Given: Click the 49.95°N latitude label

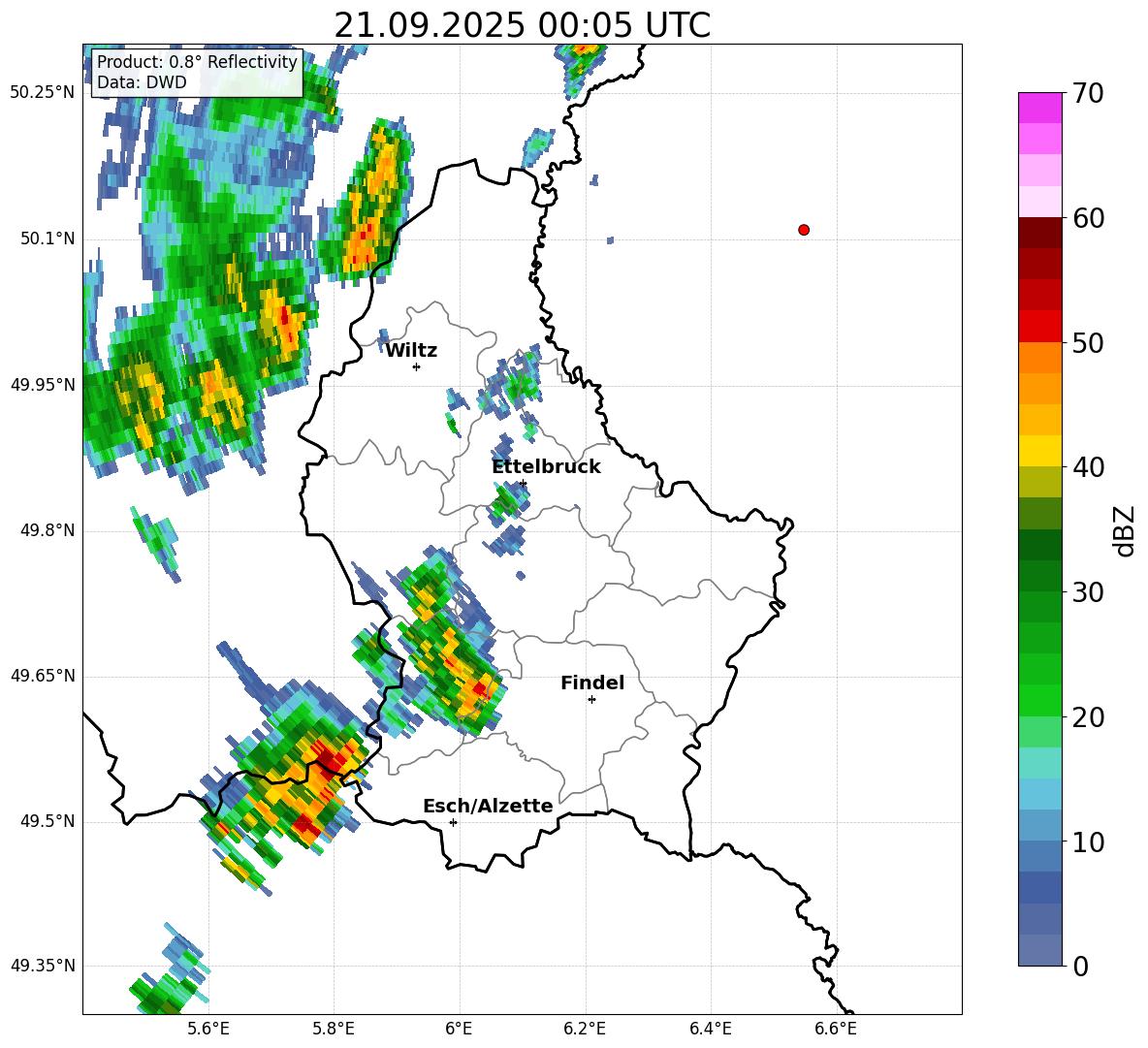Looking at the screenshot, I should 43,384.
